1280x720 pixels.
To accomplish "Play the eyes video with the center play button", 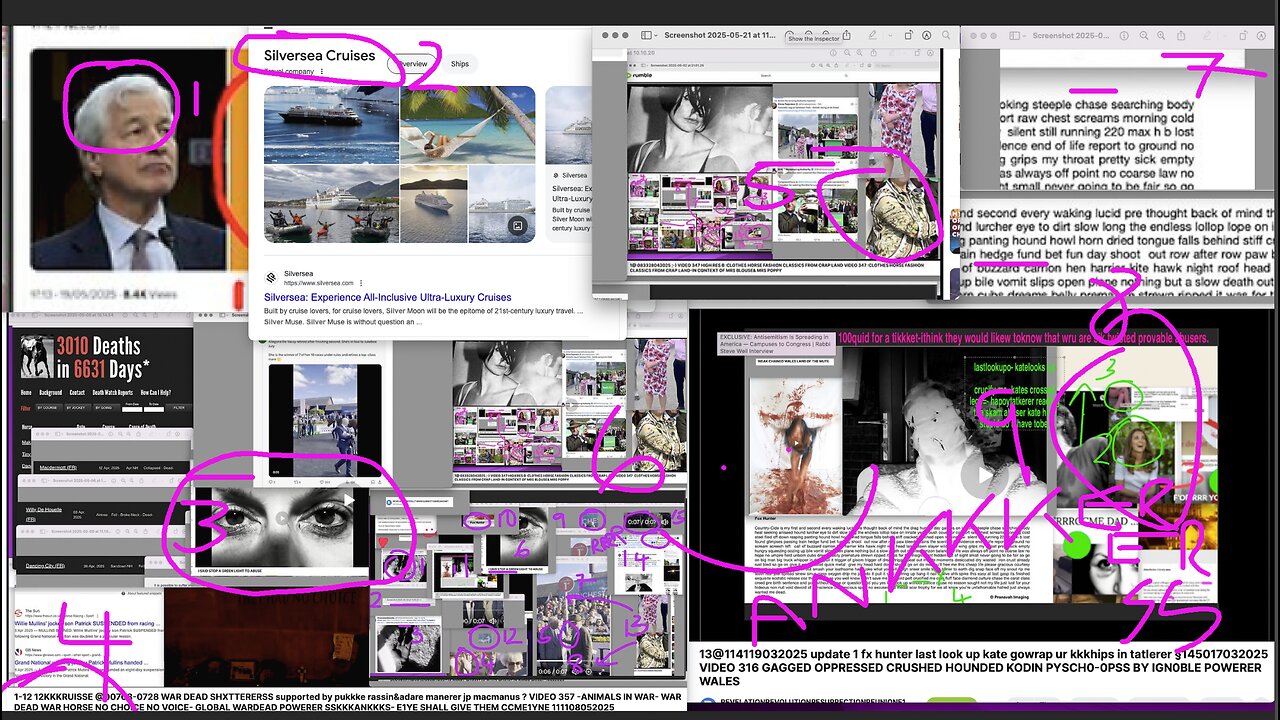I will coord(282,518).
